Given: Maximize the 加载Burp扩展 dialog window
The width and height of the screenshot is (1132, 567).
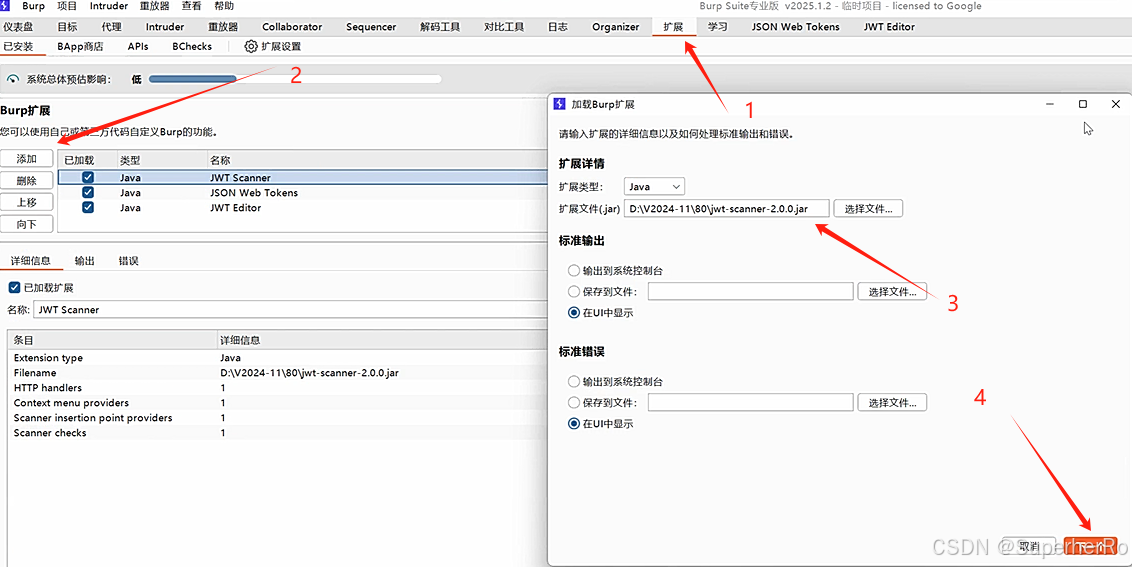Looking at the screenshot, I should pos(1083,104).
